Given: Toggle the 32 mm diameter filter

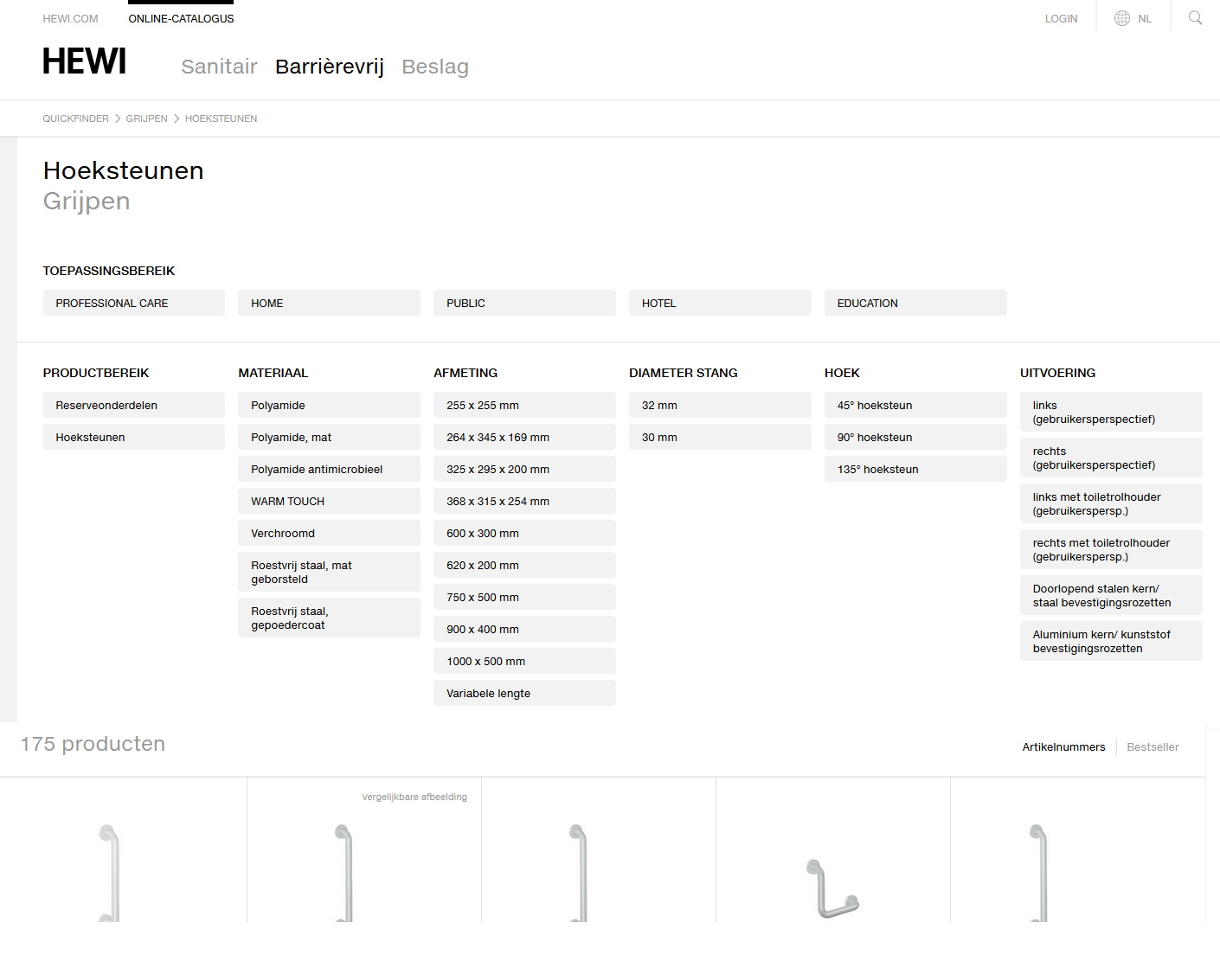Looking at the screenshot, I should (719, 405).
